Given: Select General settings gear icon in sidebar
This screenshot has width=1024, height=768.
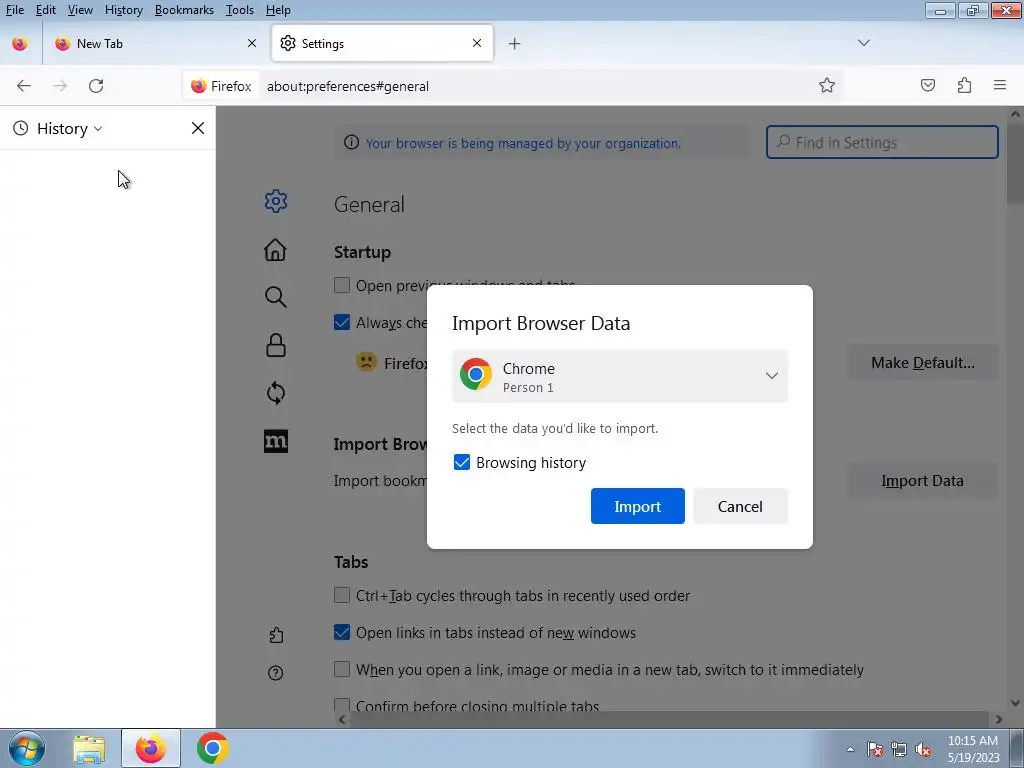Looking at the screenshot, I should tap(276, 201).
